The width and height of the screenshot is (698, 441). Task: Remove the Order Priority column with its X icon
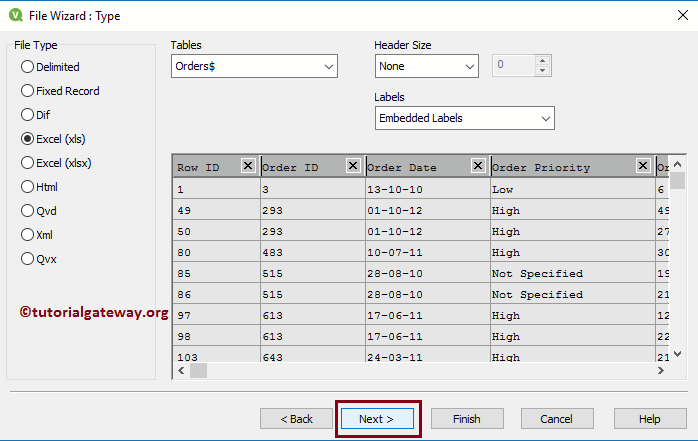pyautogui.click(x=643, y=166)
